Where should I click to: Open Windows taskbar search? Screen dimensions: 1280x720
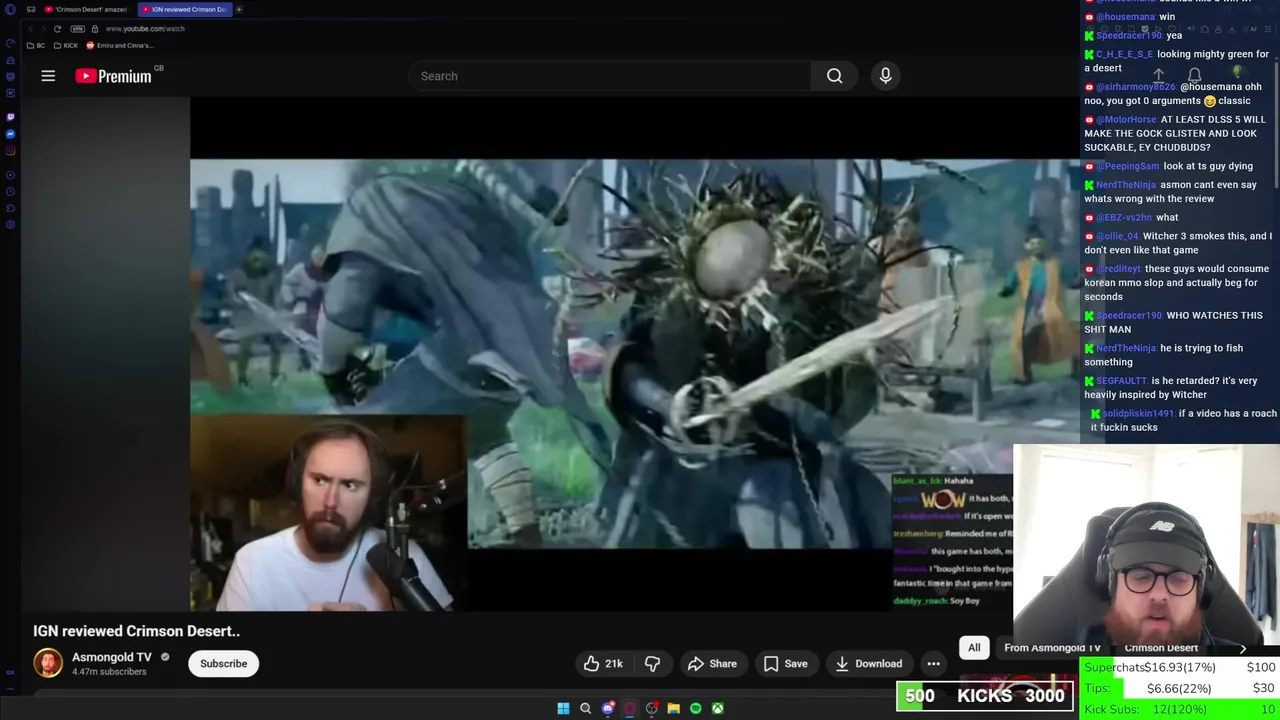(585, 708)
